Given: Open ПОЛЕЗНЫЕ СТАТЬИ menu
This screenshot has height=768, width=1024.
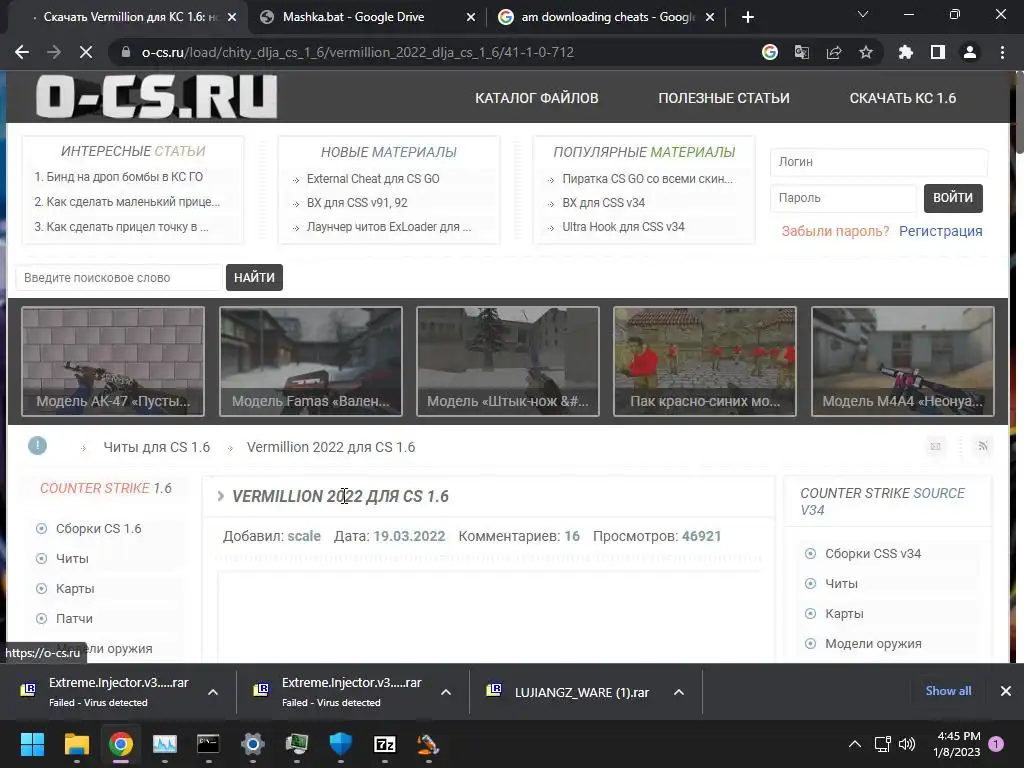Looking at the screenshot, I should pyautogui.click(x=724, y=98).
